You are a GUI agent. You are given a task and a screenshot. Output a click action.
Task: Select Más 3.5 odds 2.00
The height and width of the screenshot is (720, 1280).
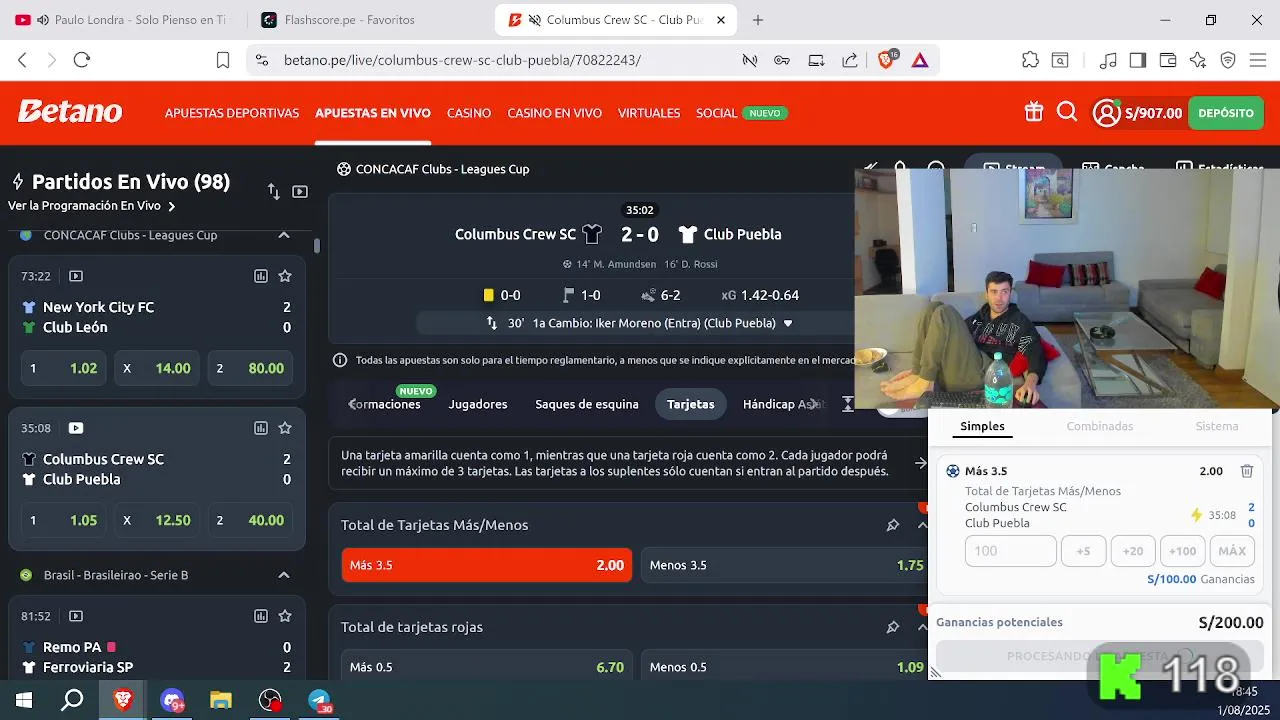(x=486, y=565)
